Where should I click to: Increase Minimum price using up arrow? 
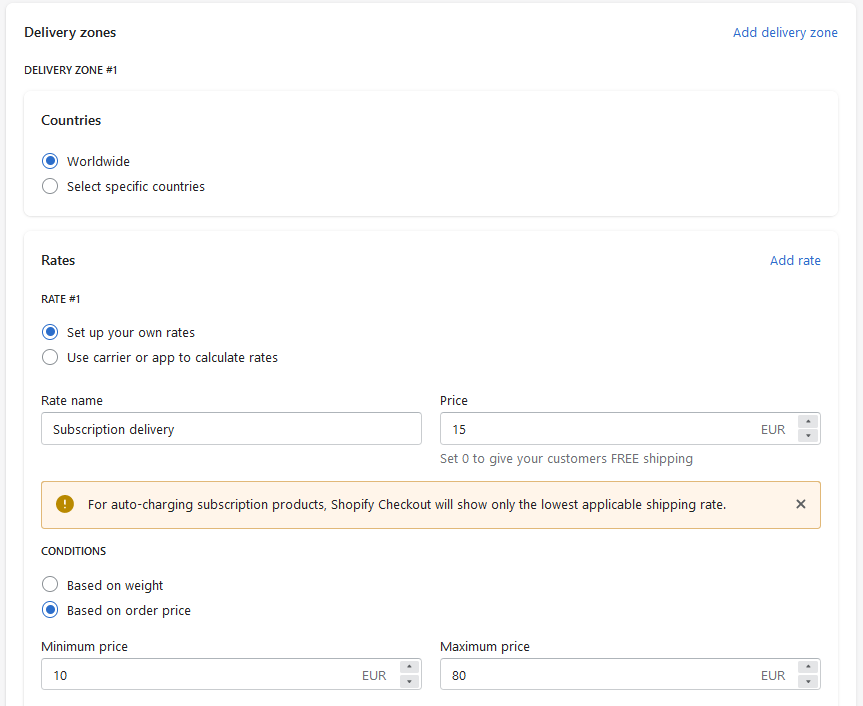pos(409,667)
